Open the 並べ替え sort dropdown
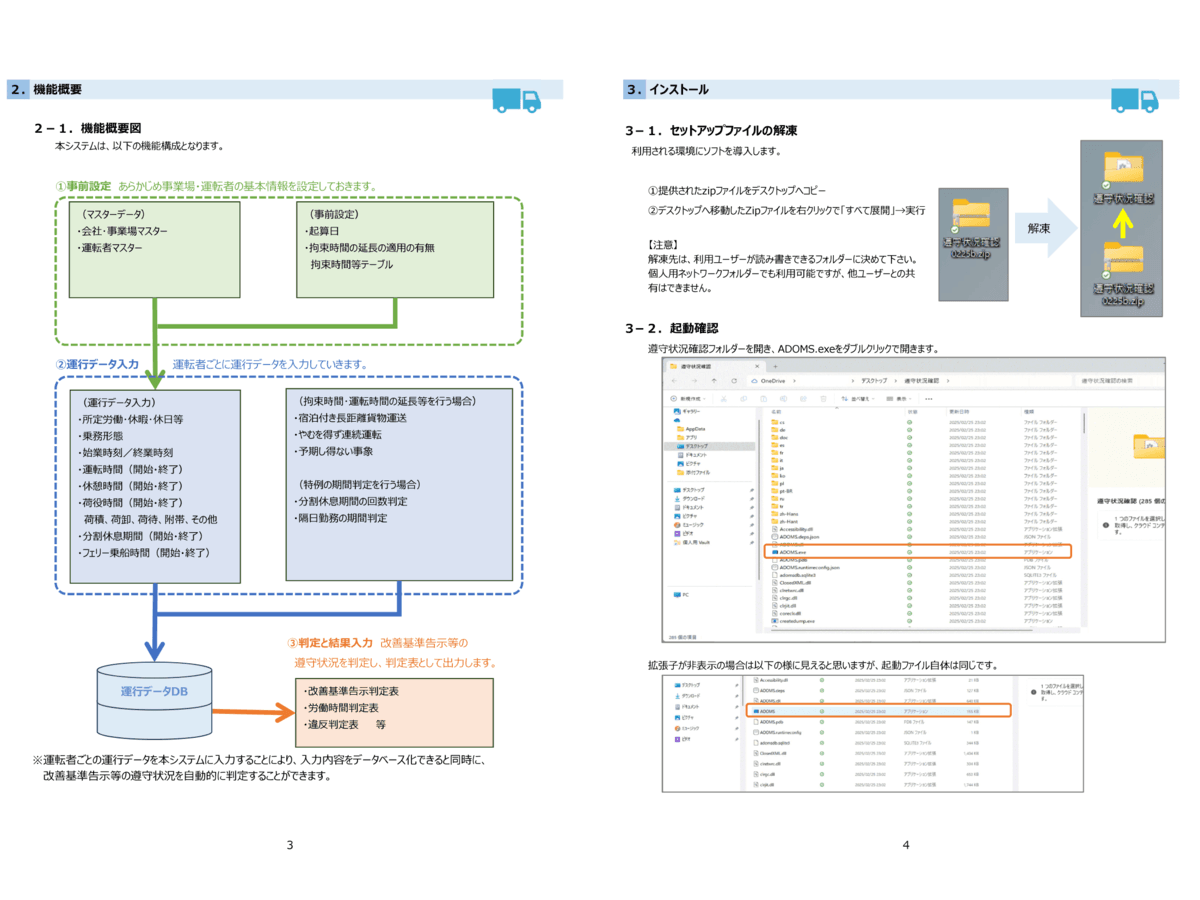This screenshot has width=1200, height=900. coord(862,398)
